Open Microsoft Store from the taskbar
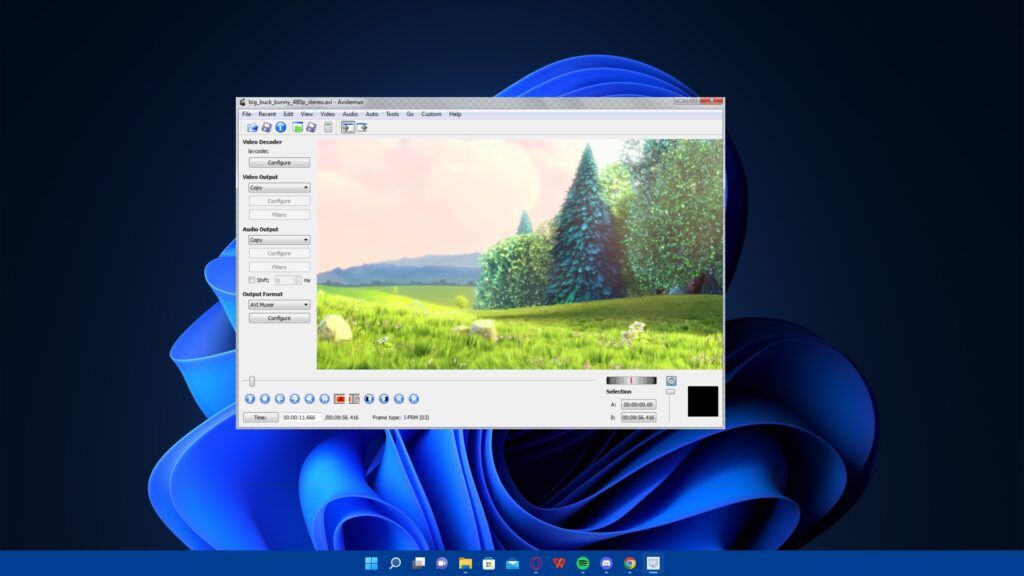 (x=488, y=563)
